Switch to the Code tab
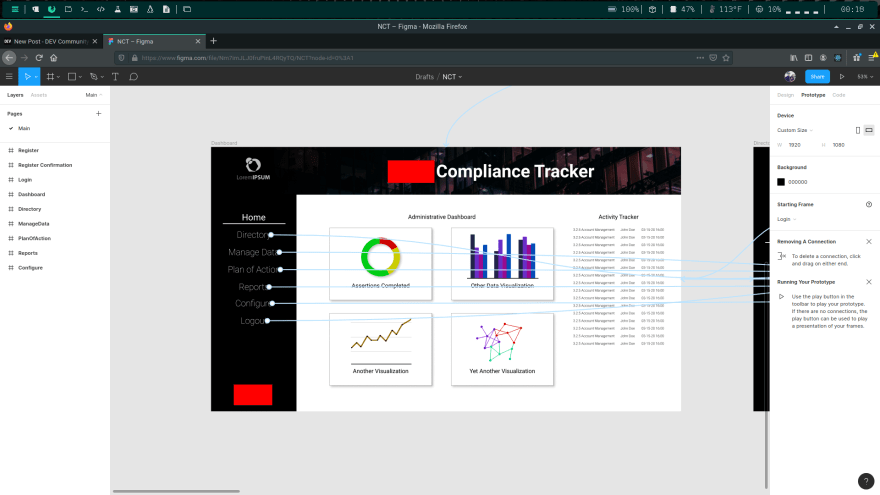The height and width of the screenshot is (495, 880). [838, 95]
